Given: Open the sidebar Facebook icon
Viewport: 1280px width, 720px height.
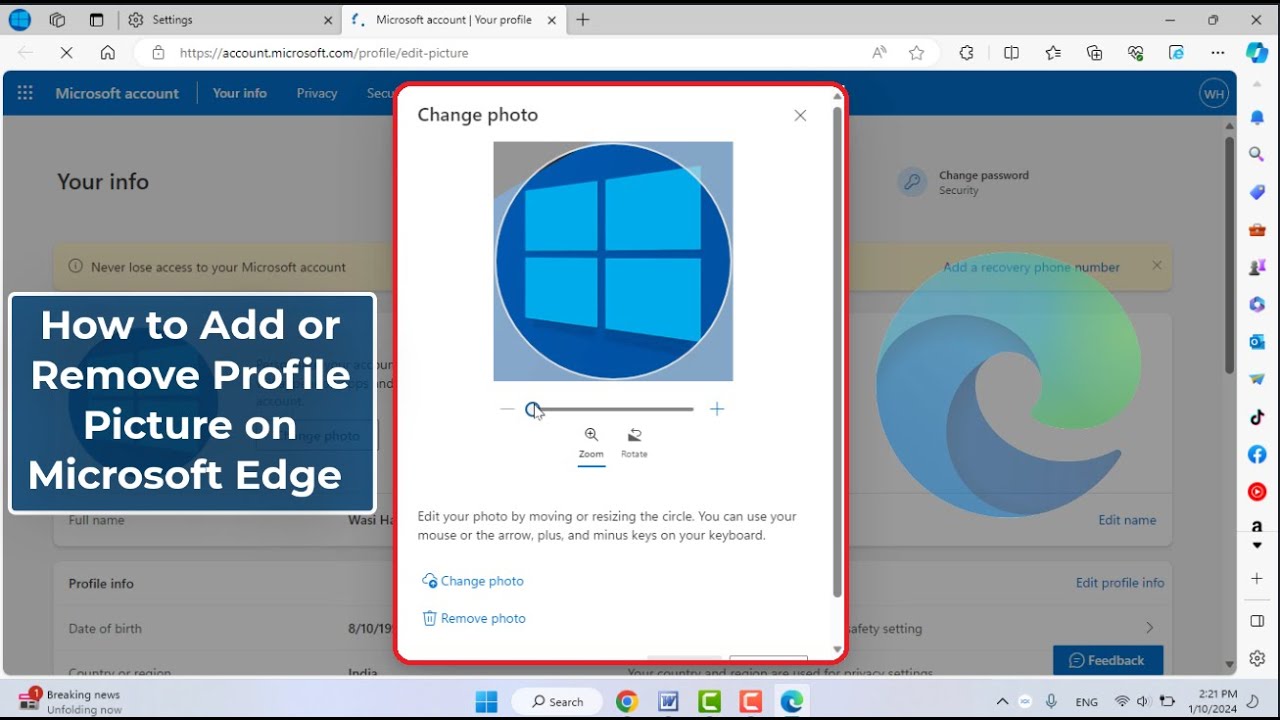Looking at the screenshot, I should pos(1257,454).
